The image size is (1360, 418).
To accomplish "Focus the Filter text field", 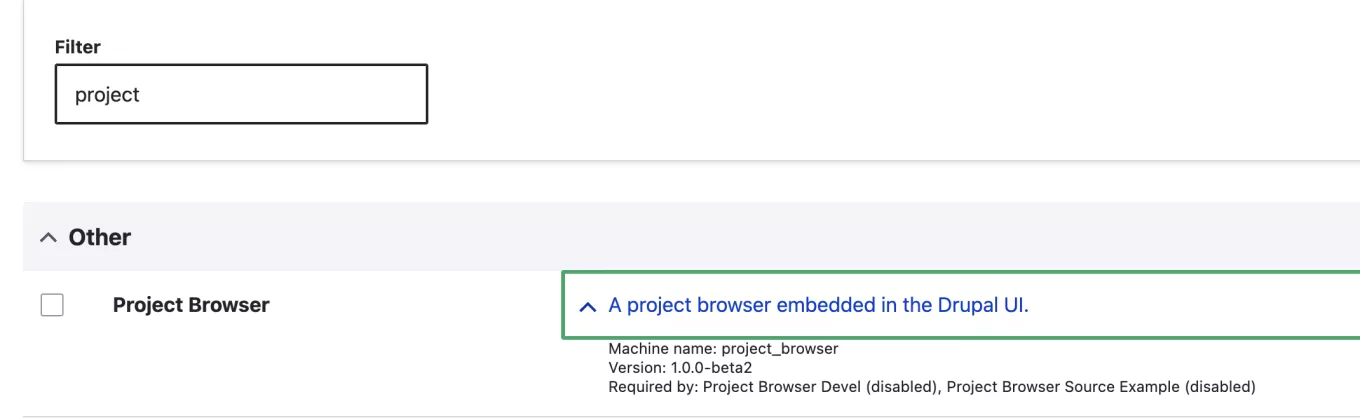I will pyautogui.click(x=241, y=95).
